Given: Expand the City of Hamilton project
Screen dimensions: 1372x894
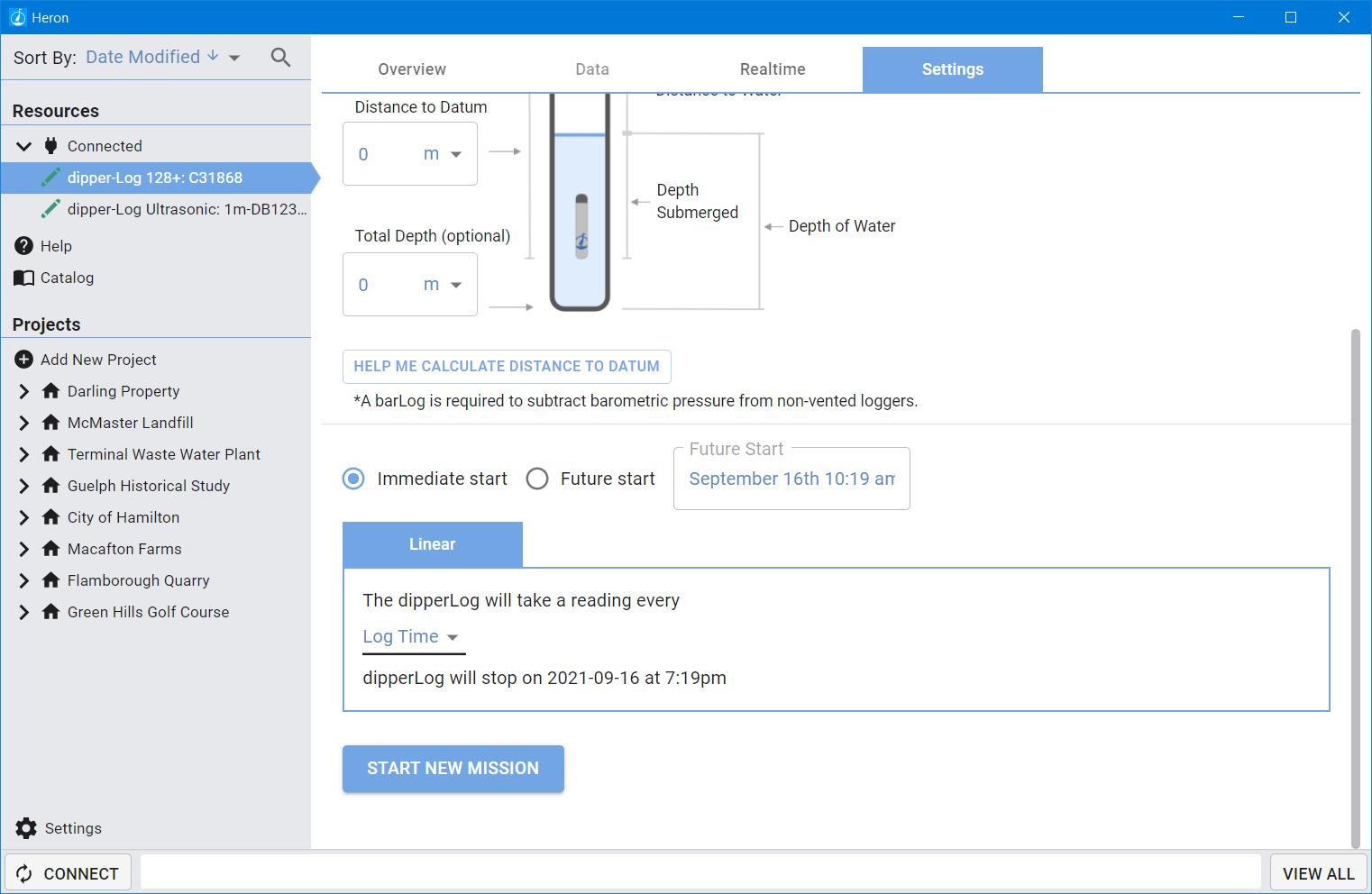Looking at the screenshot, I should coord(24,517).
